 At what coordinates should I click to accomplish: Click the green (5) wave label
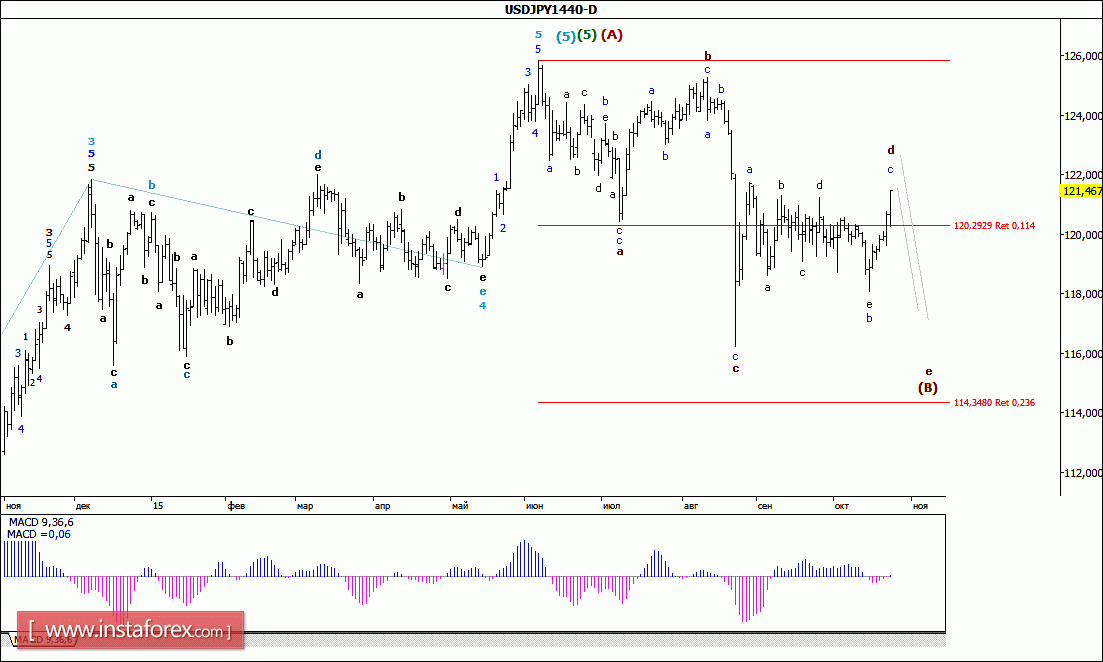click(x=587, y=35)
